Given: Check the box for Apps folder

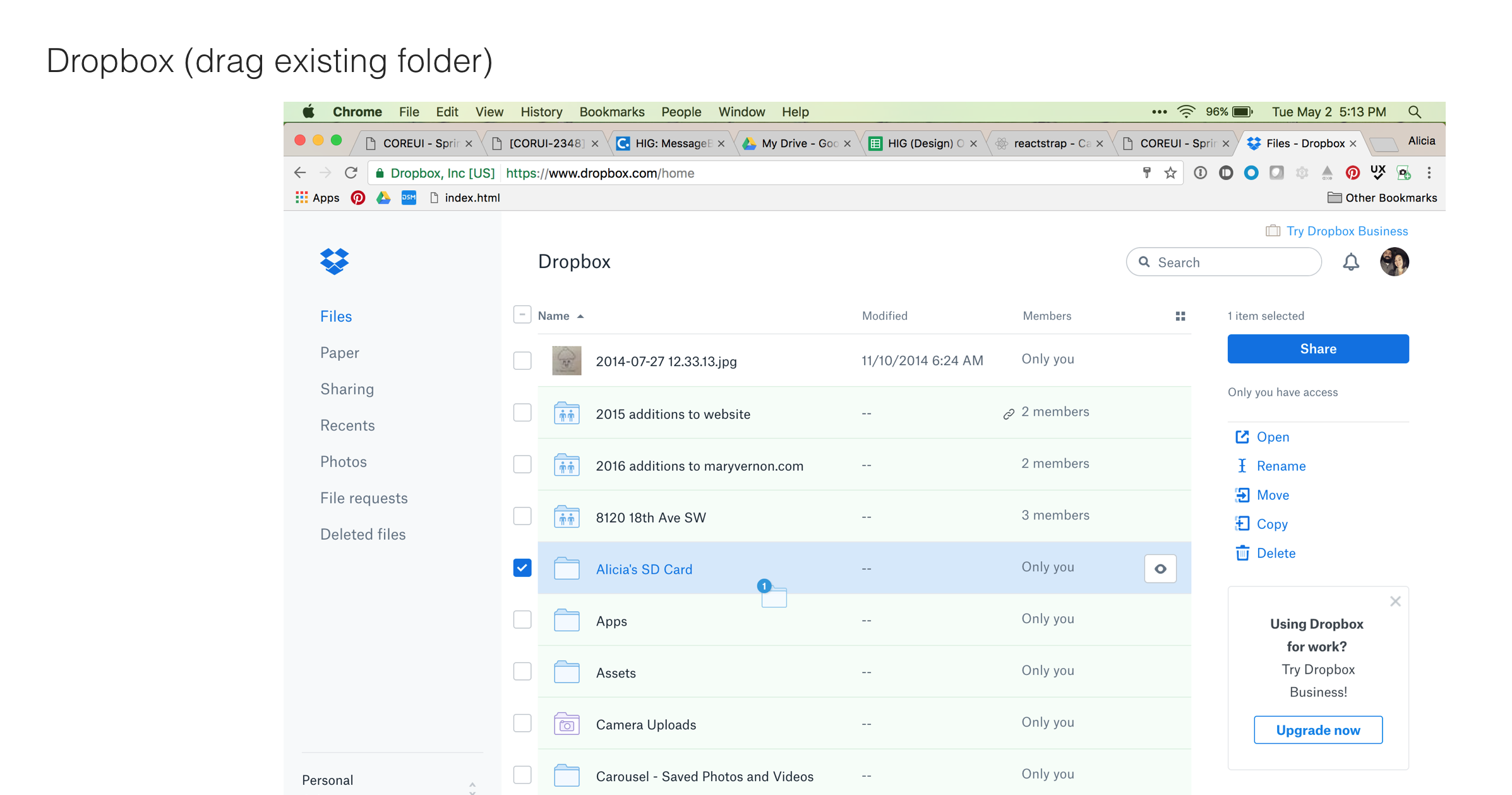Looking at the screenshot, I should pyautogui.click(x=522, y=619).
